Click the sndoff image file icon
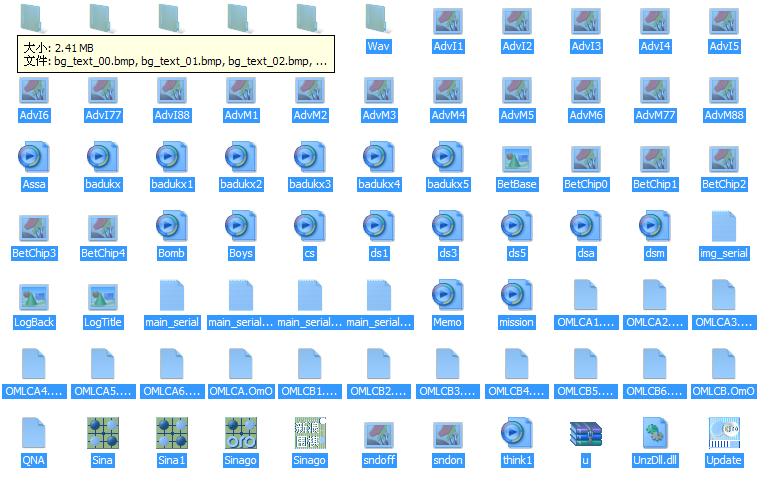Viewport: 771px width, 485px height. [x=378, y=436]
